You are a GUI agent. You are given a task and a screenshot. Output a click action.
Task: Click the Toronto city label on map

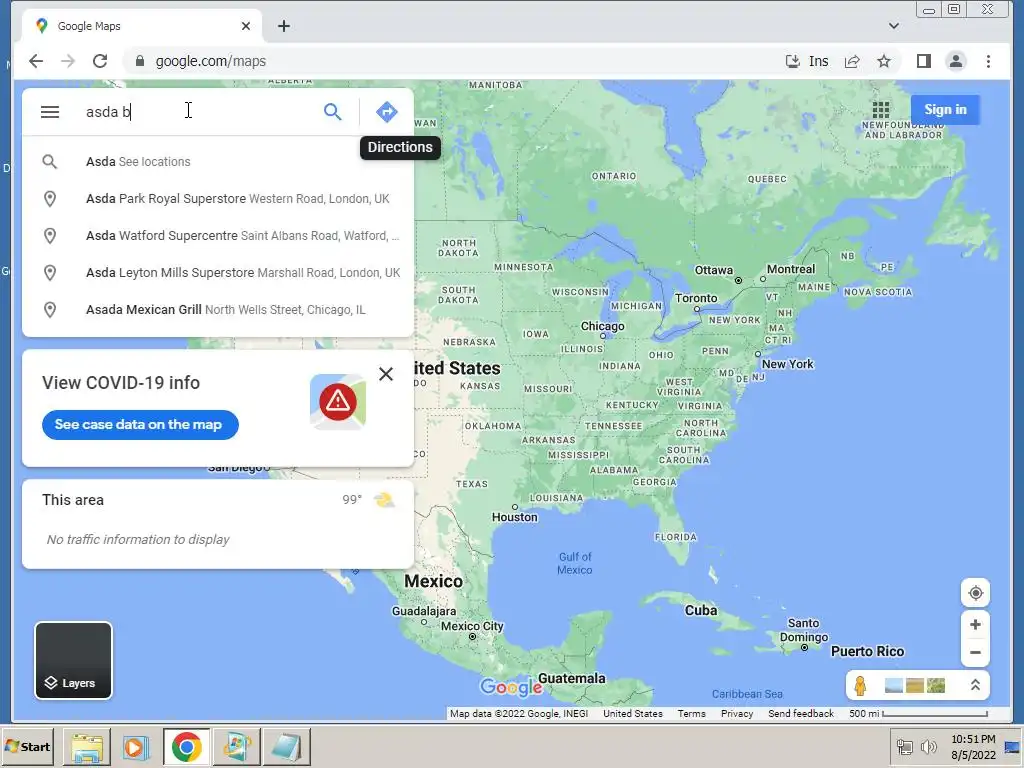pos(696,298)
